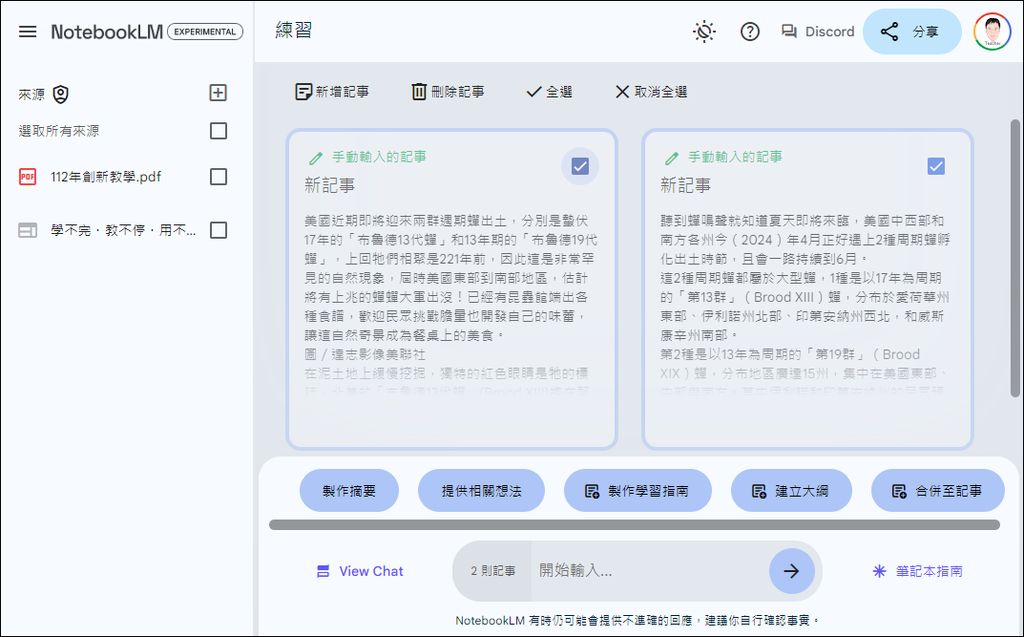Open the 112年創新教學.pdf source

pyautogui.click(x=106, y=177)
